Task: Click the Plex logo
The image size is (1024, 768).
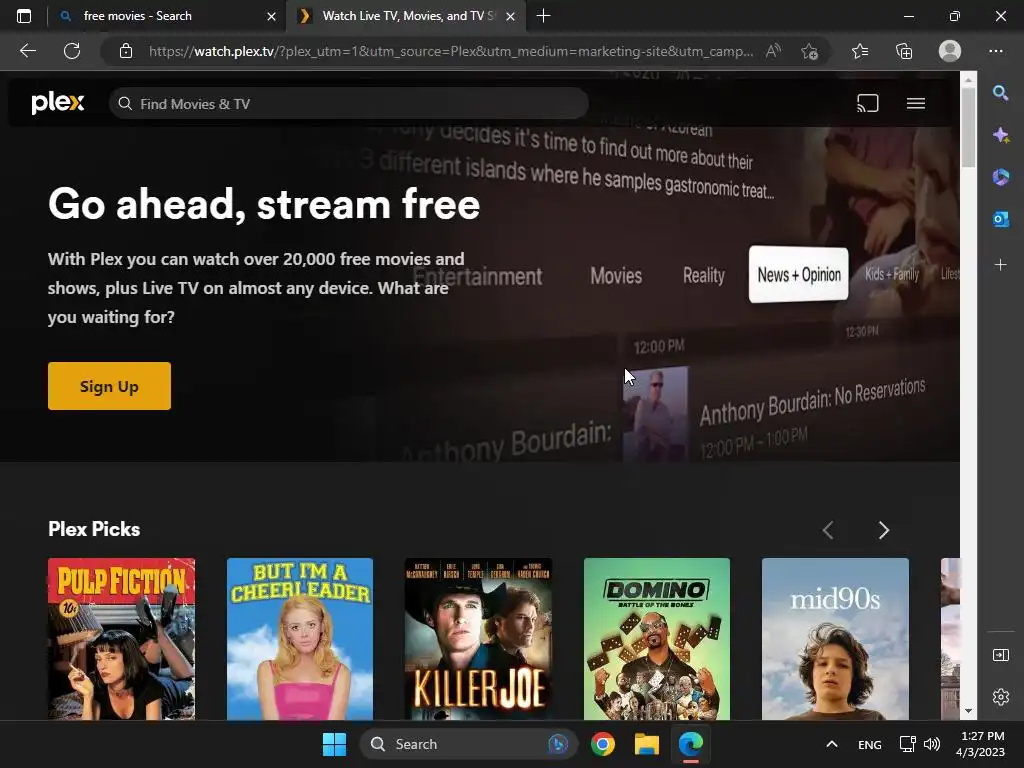Action: [57, 103]
